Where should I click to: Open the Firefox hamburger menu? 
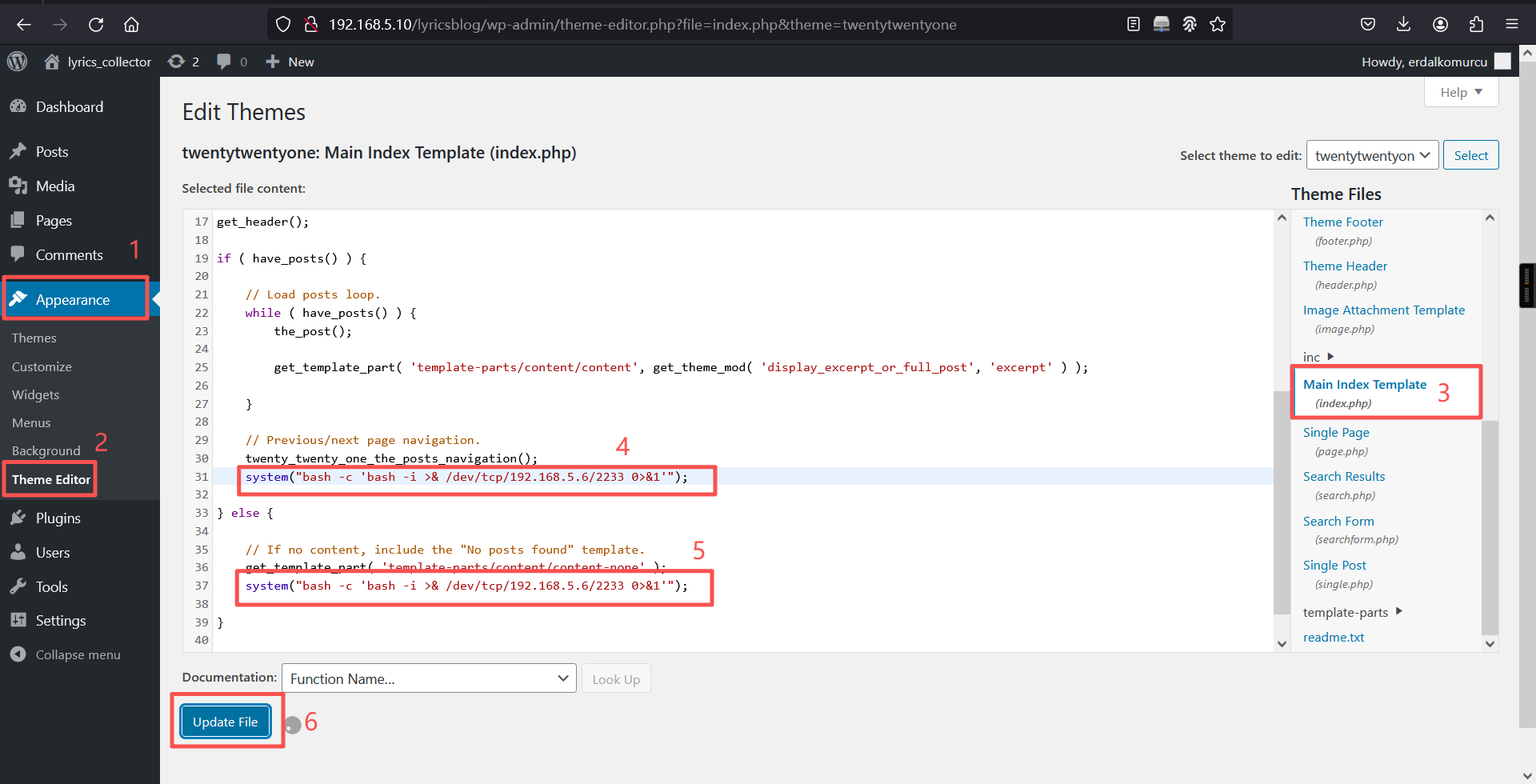(1512, 24)
